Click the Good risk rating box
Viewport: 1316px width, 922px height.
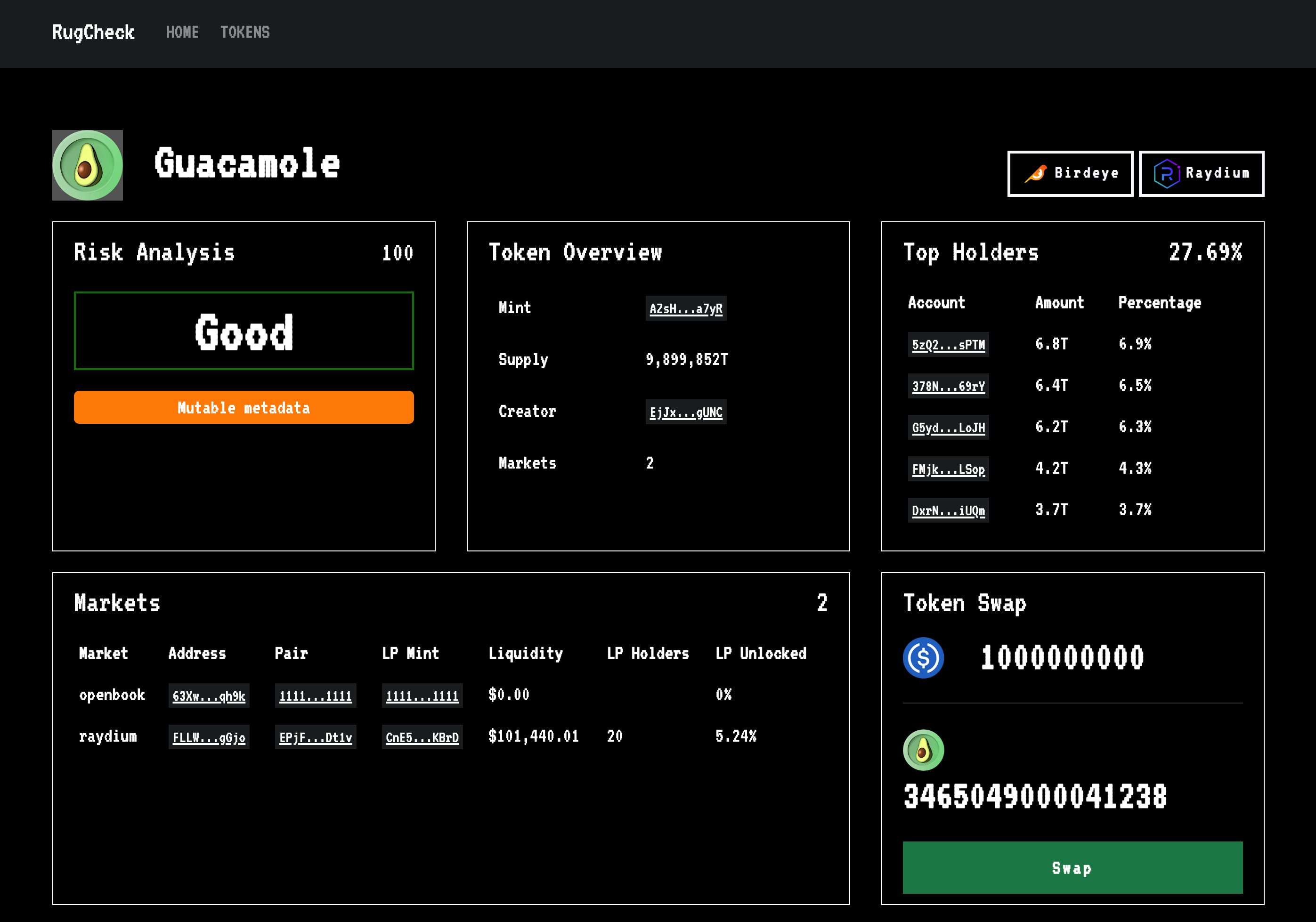click(244, 331)
